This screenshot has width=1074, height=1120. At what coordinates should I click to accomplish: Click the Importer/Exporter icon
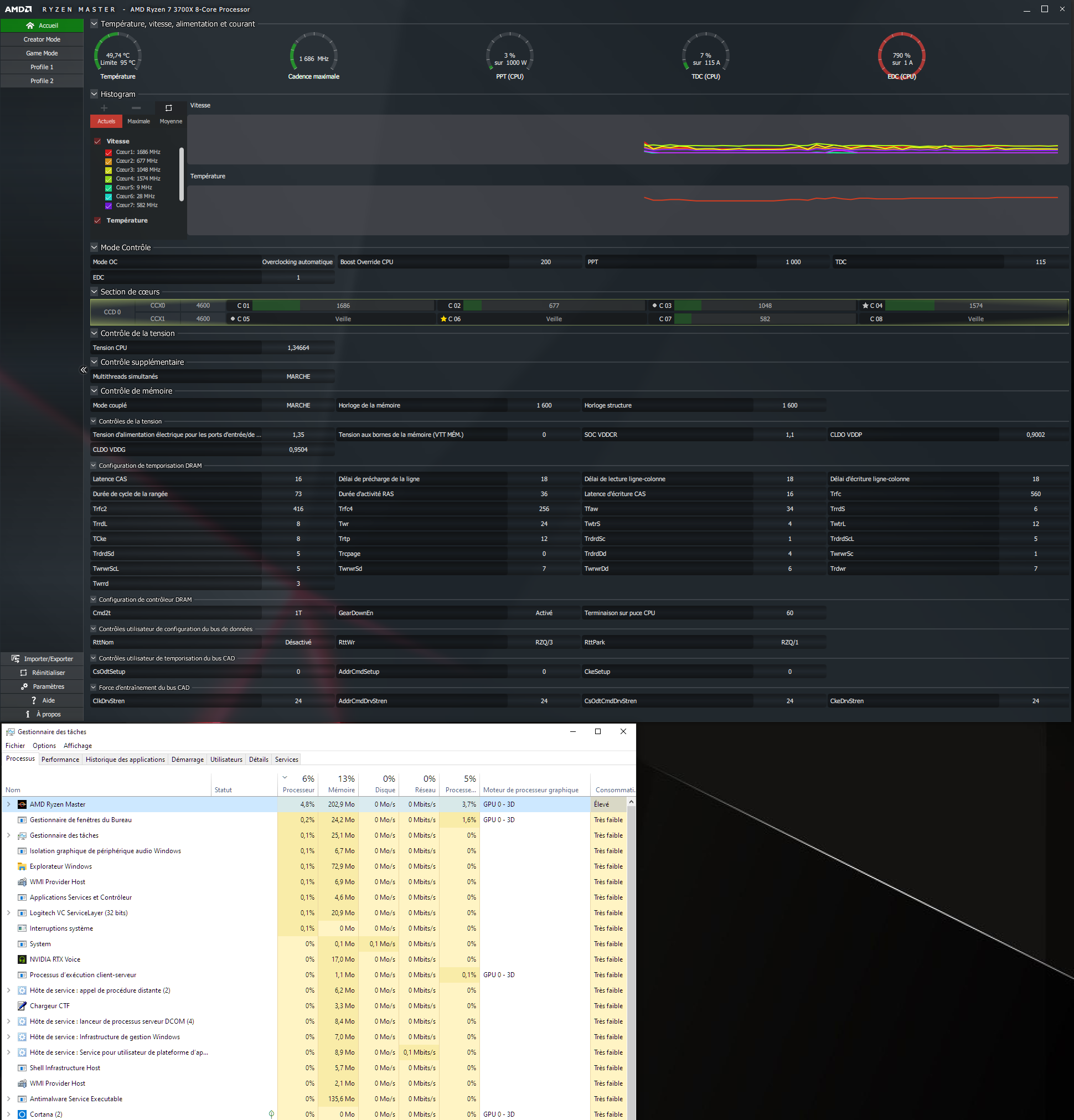coord(16,659)
